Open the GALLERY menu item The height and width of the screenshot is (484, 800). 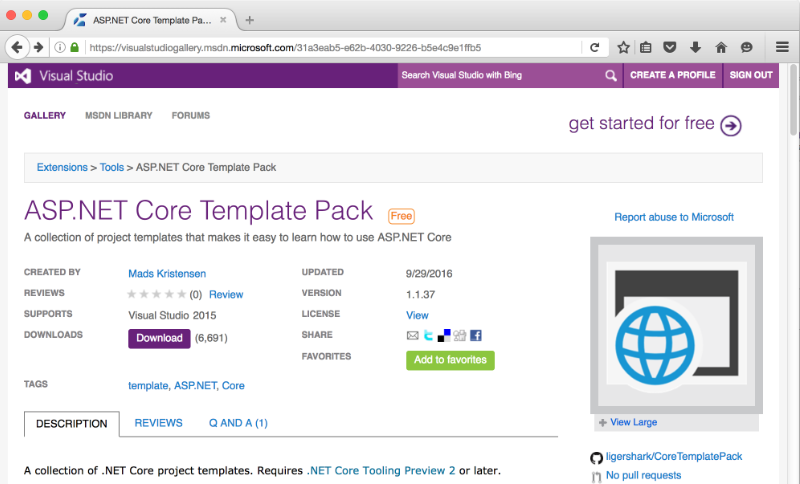pos(45,115)
